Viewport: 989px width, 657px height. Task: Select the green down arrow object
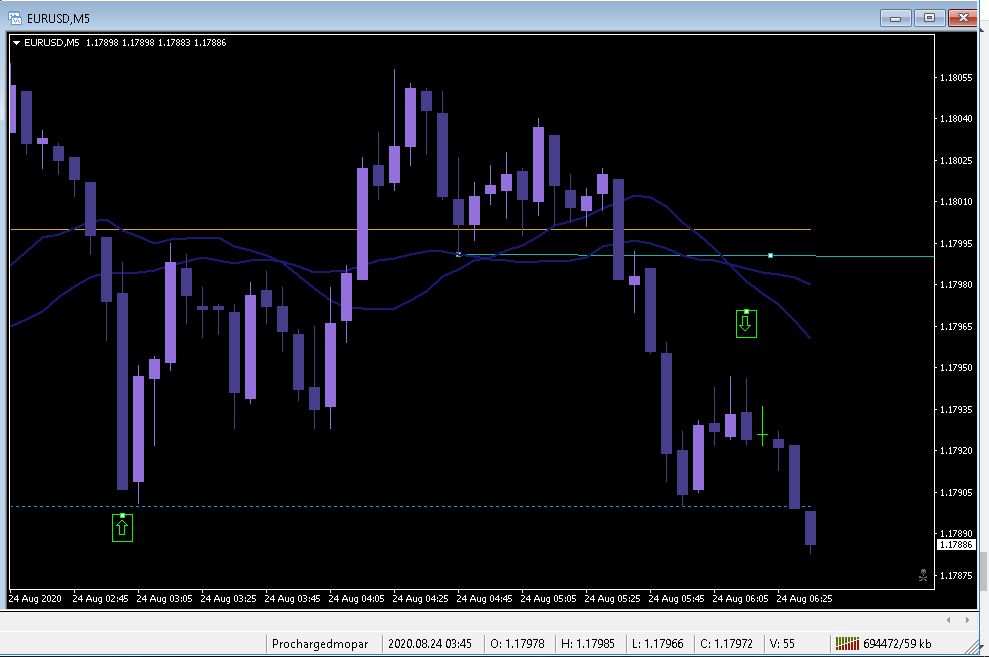pos(746,323)
